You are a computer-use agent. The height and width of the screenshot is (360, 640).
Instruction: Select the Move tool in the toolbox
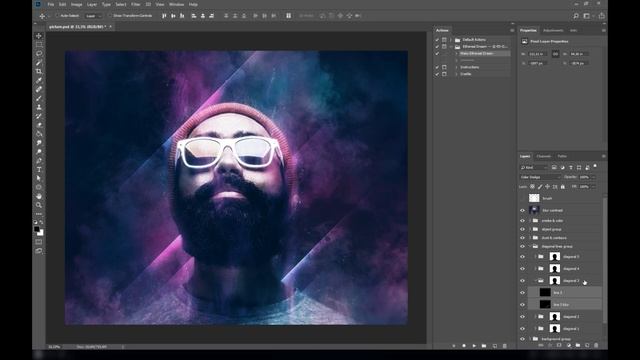pyautogui.click(x=39, y=36)
